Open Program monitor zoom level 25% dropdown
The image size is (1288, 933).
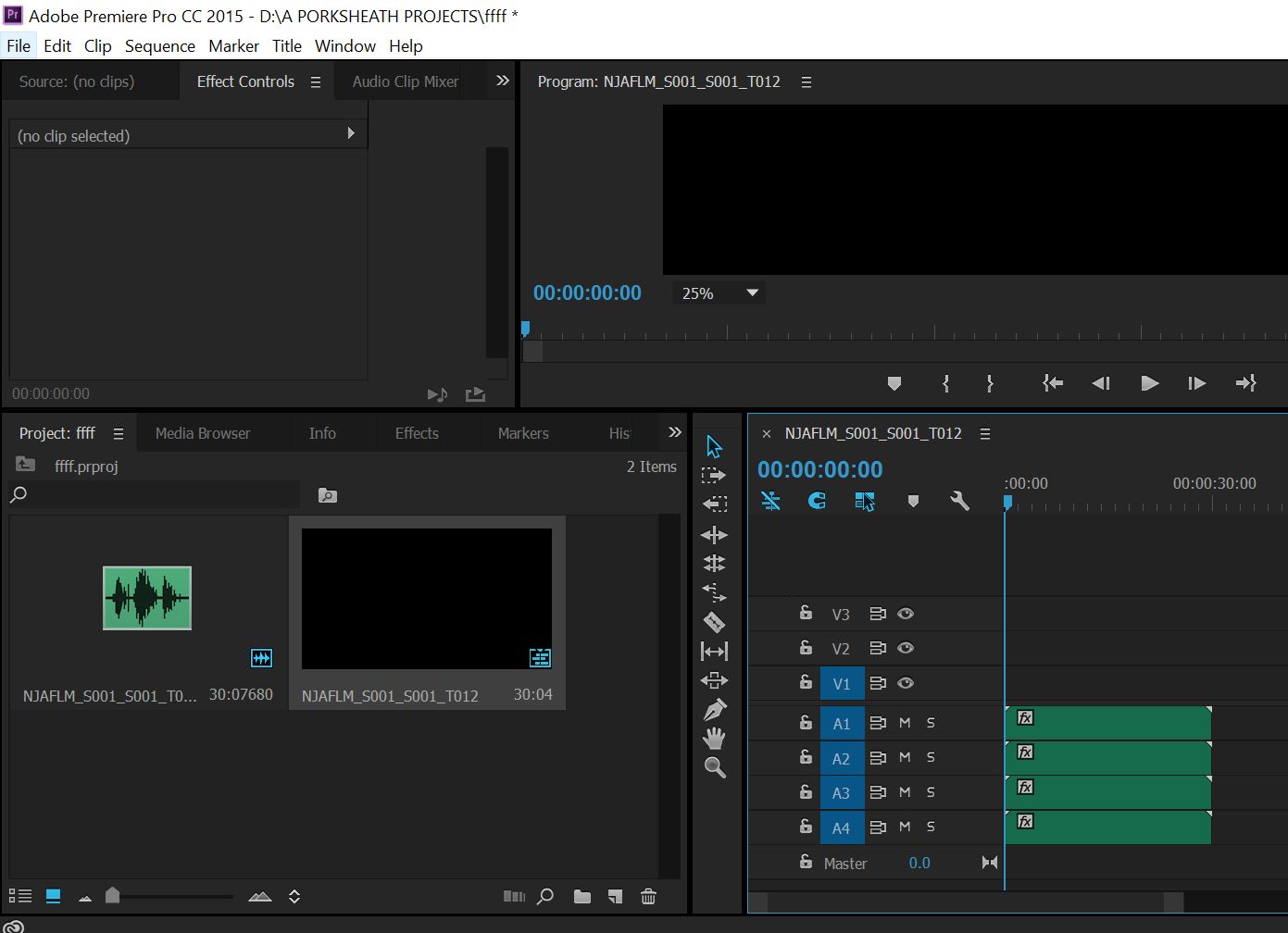tap(719, 293)
